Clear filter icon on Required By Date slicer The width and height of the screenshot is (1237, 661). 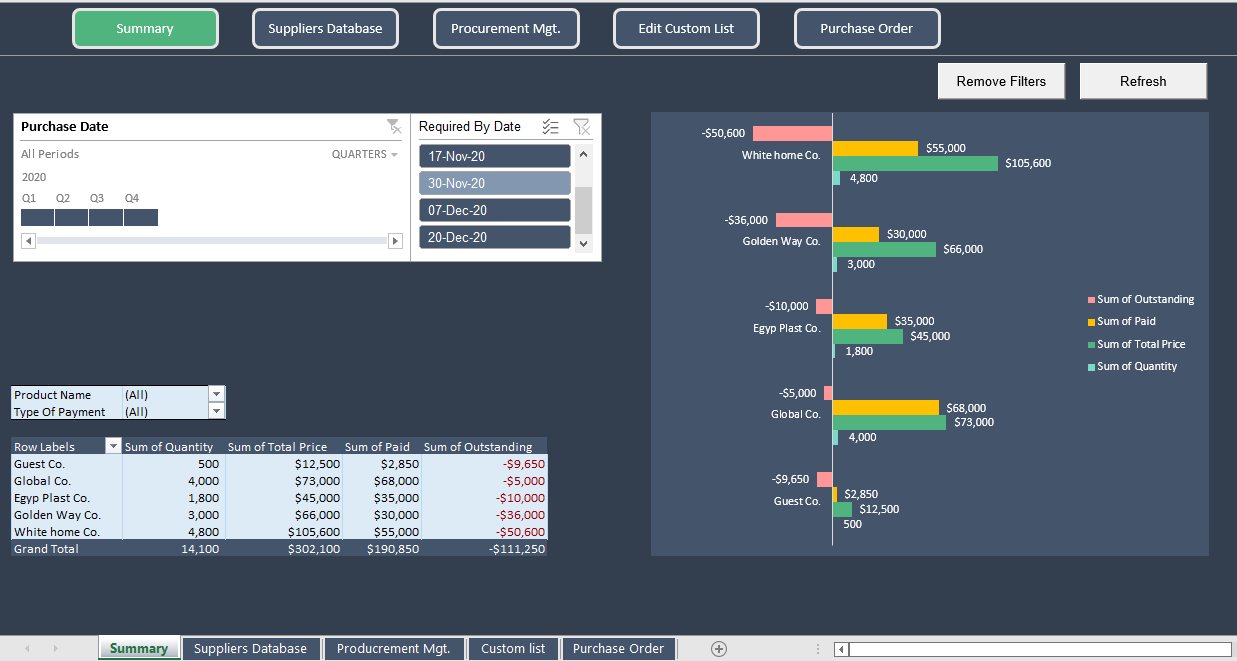(581, 127)
